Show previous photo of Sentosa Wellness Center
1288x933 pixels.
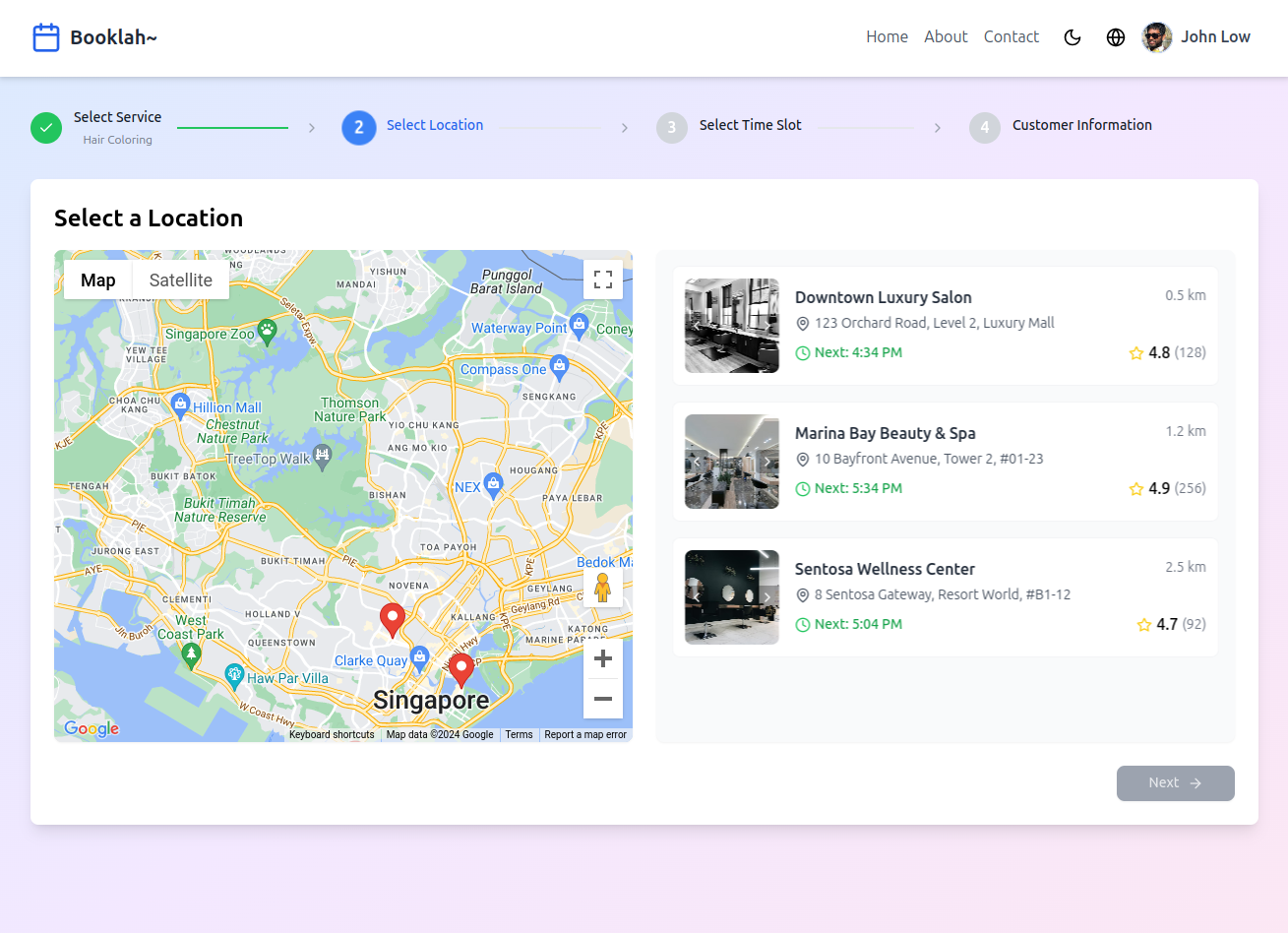click(x=697, y=597)
